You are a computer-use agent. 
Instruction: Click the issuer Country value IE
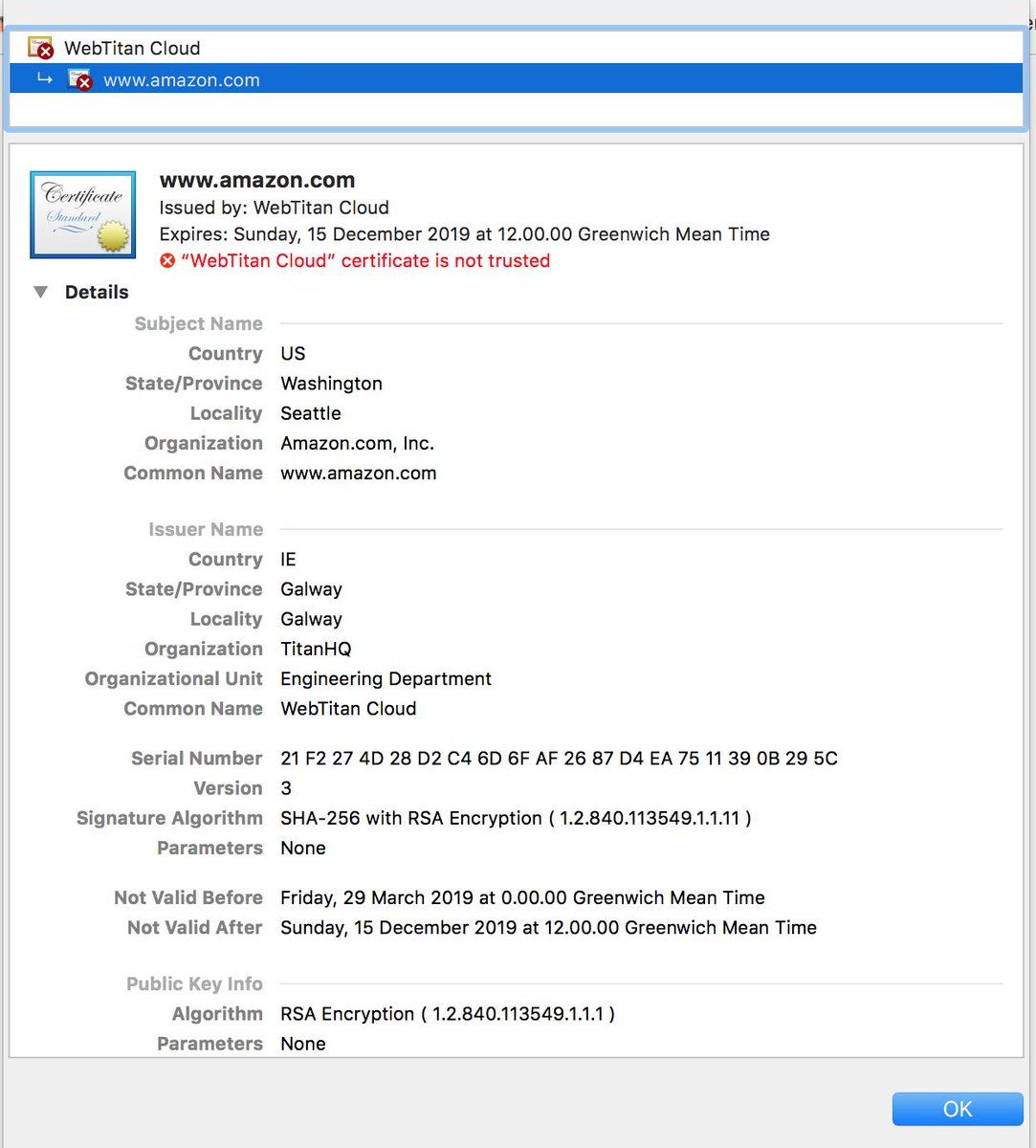(288, 559)
